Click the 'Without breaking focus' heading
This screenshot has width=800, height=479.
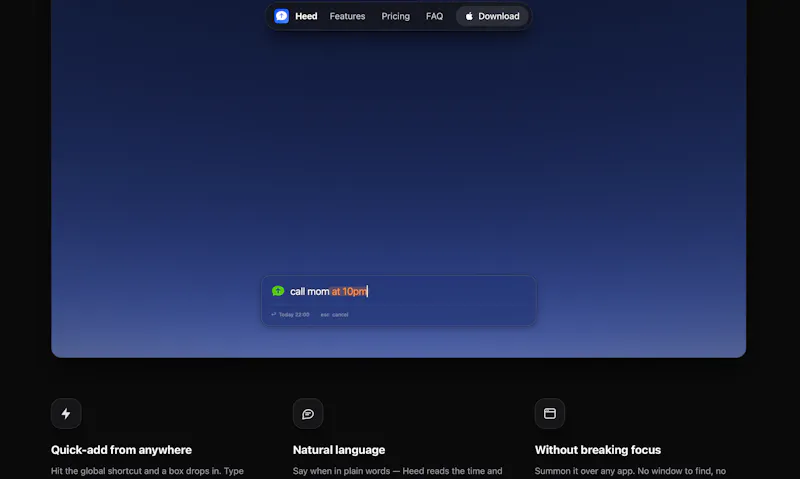click(598, 450)
